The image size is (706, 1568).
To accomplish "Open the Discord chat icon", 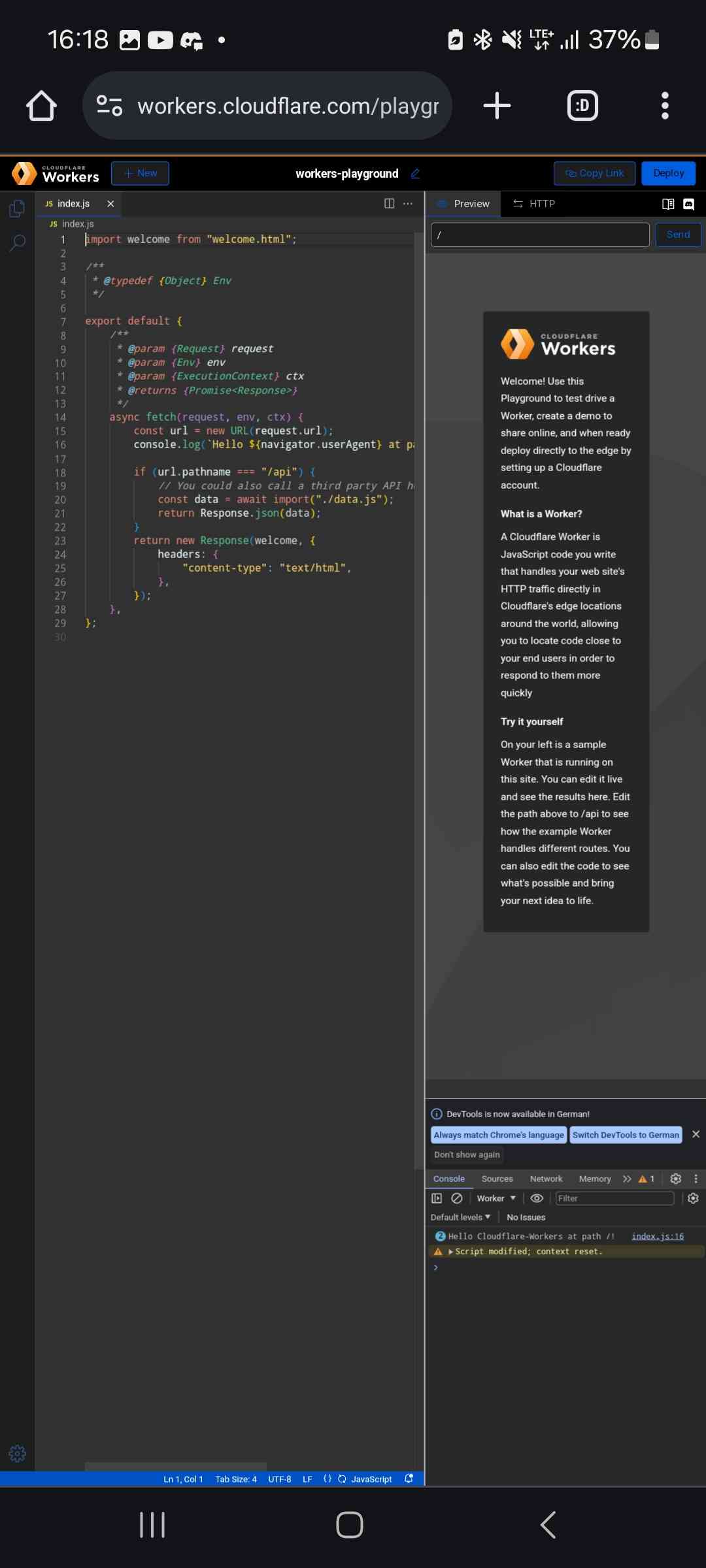I will click(x=688, y=204).
